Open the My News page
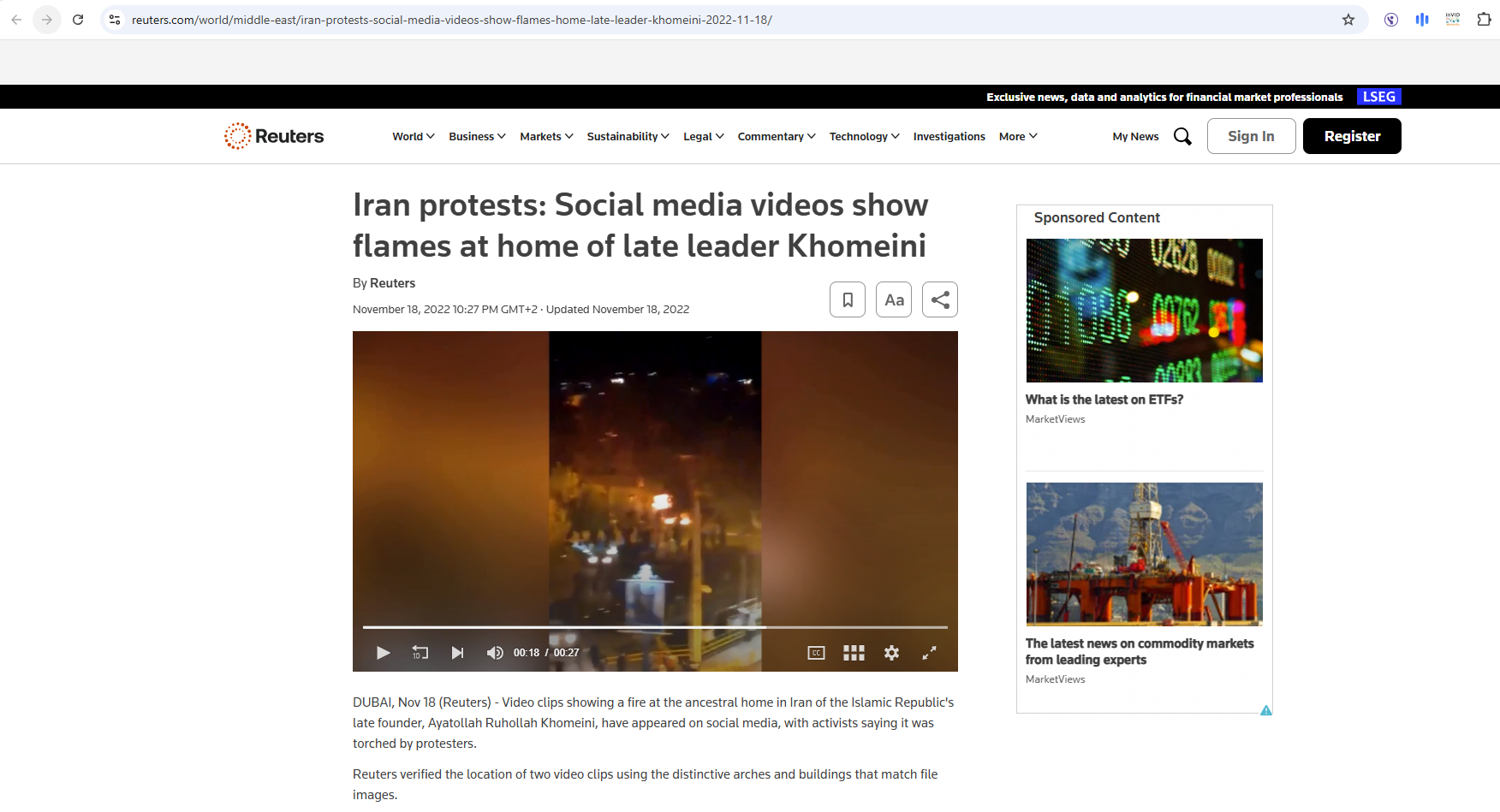Viewport: 1500px width, 812px height. tap(1135, 136)
